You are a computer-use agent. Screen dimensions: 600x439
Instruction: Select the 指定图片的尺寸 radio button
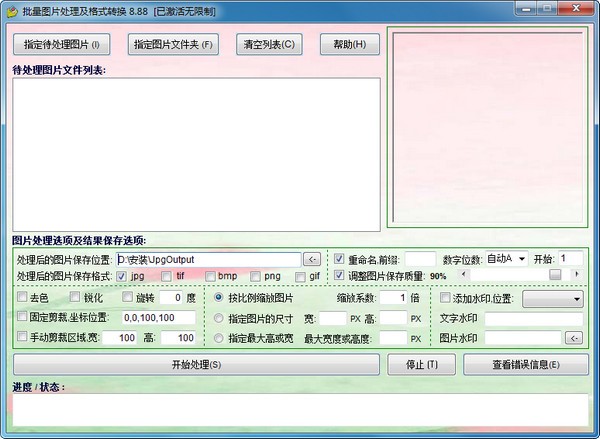(x=218, y=318)
